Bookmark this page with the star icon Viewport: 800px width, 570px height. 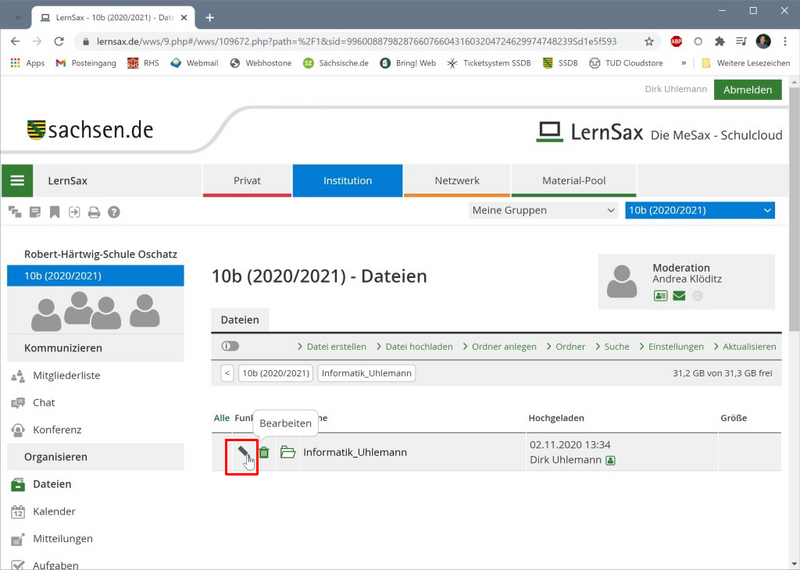point(649,42)
